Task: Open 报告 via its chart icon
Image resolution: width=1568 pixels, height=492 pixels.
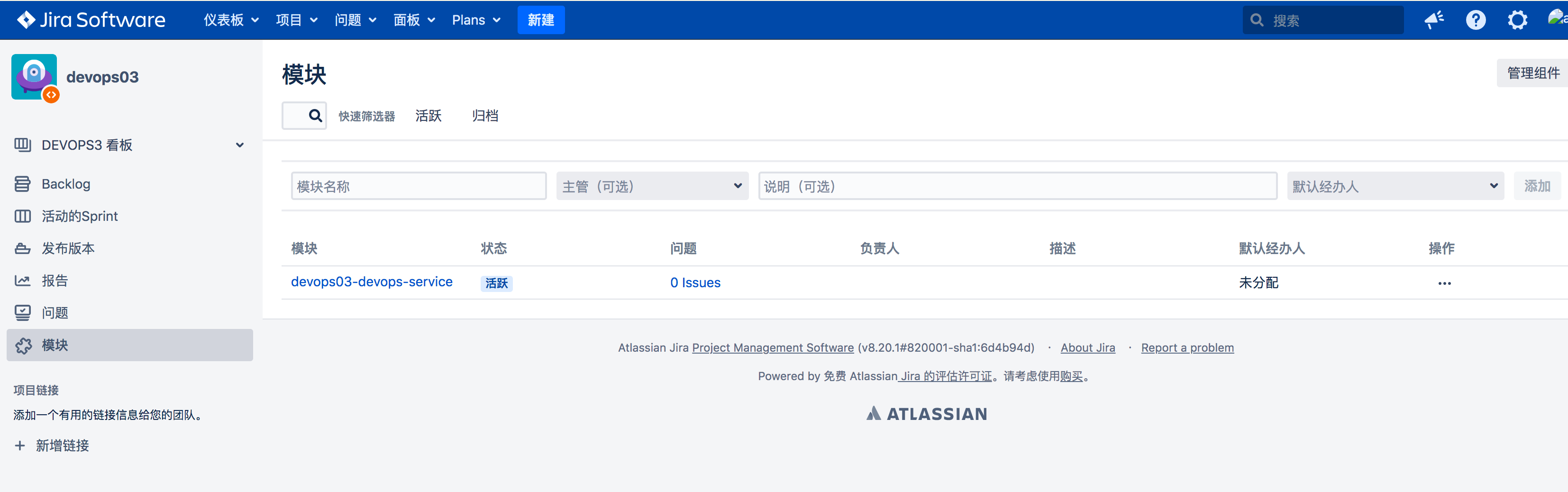Action: tap(22, 280)
